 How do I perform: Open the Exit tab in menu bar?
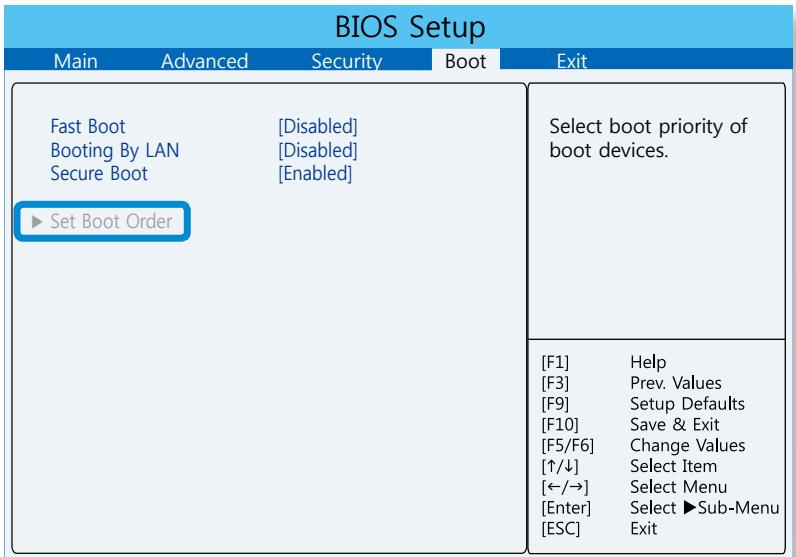coord(571,62)
